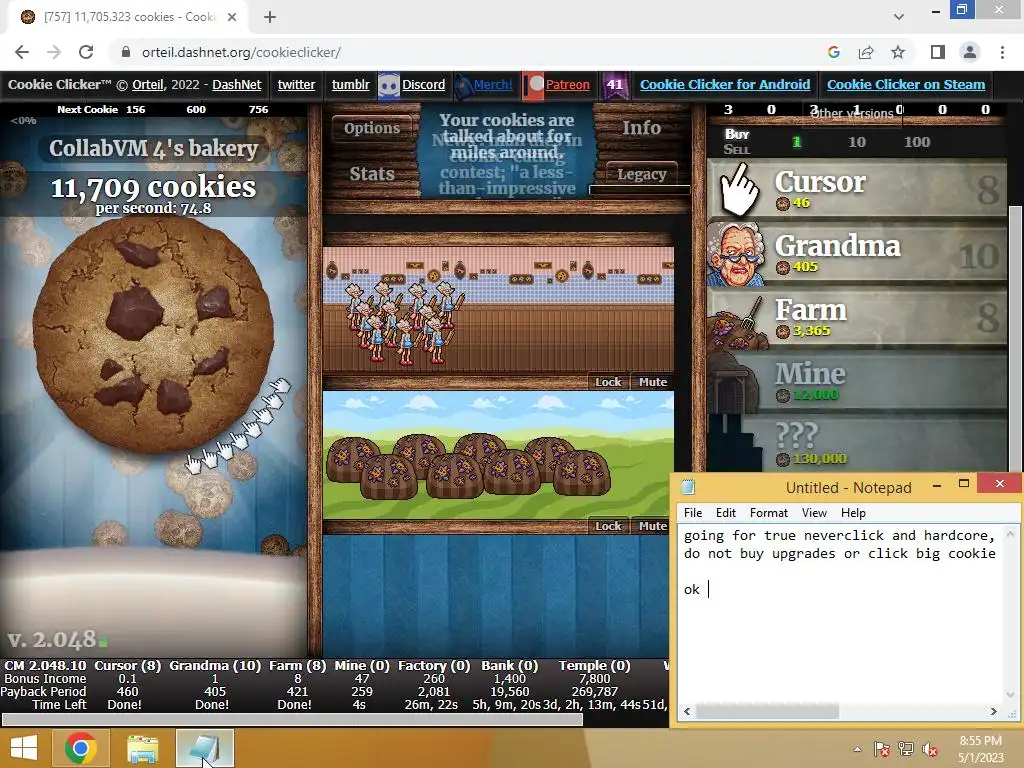Viewport: 1024px width, 768px height.
Task: Click the big chocolate chip cookie
Action: click(153, 334)
